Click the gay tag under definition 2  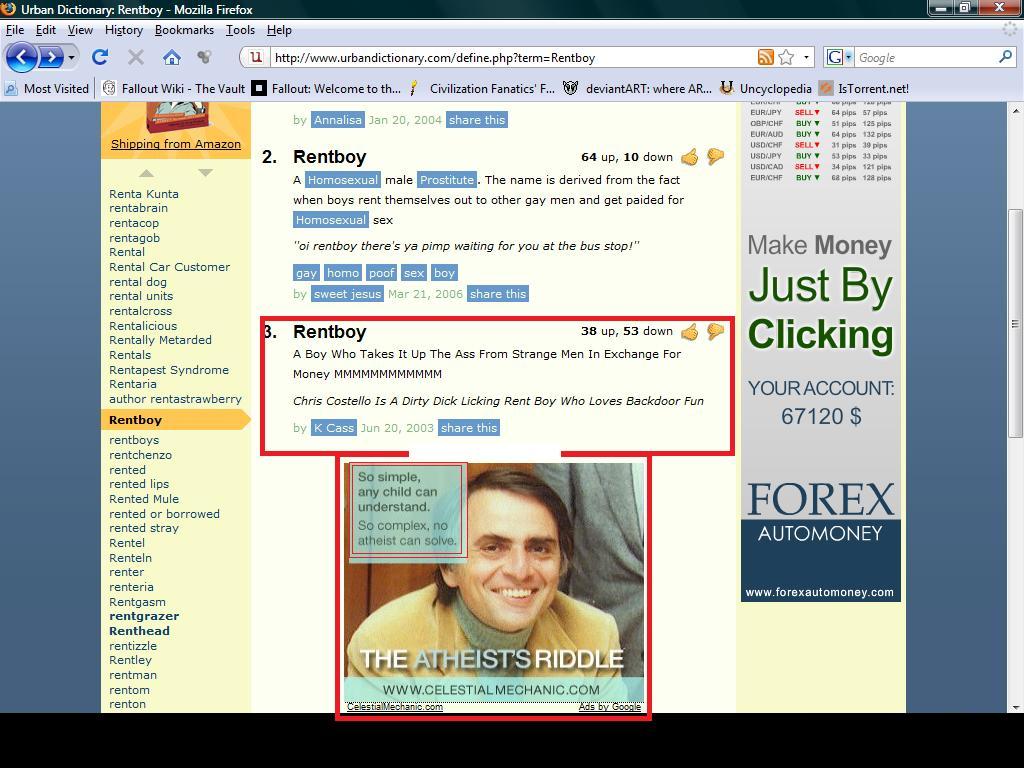[306, 273]
